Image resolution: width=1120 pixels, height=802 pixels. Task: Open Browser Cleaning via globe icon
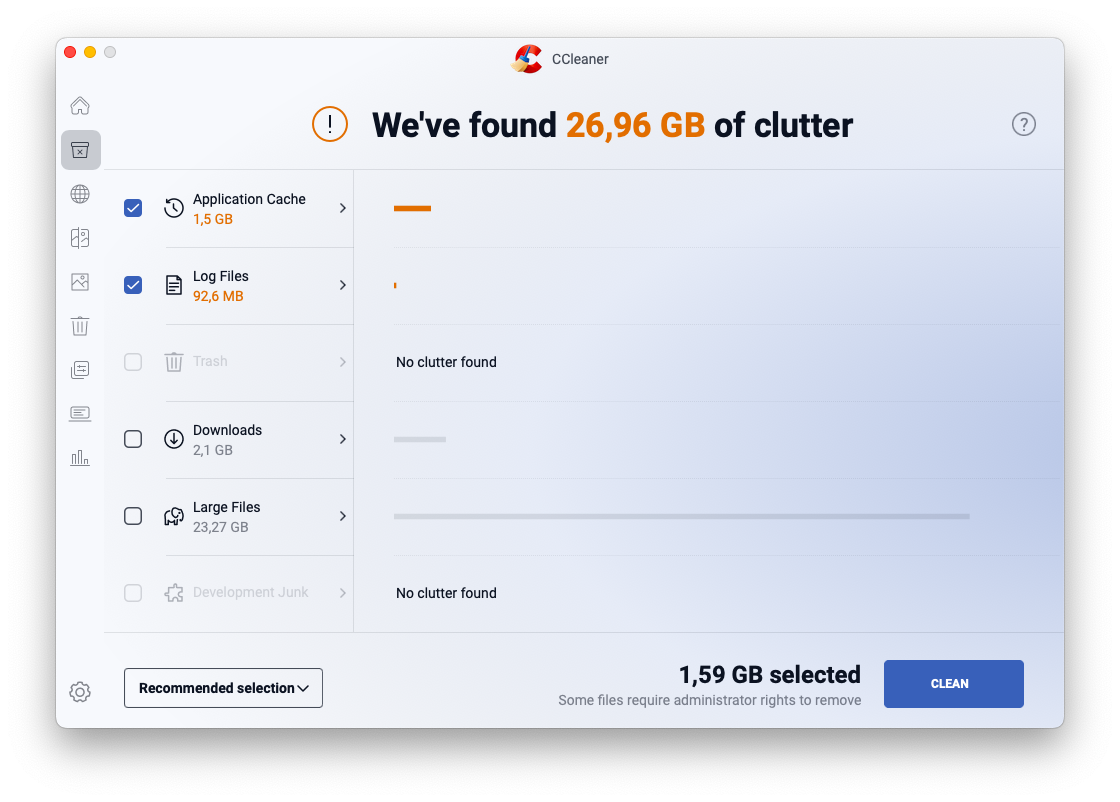pyautogui.click(x=80, y=193)
